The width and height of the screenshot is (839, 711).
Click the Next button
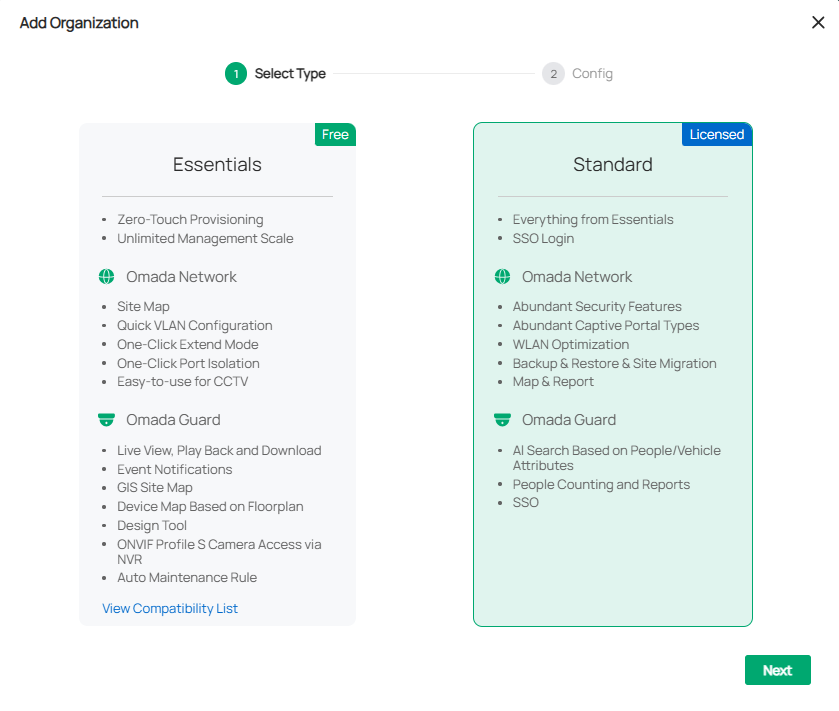coord(778,670)
